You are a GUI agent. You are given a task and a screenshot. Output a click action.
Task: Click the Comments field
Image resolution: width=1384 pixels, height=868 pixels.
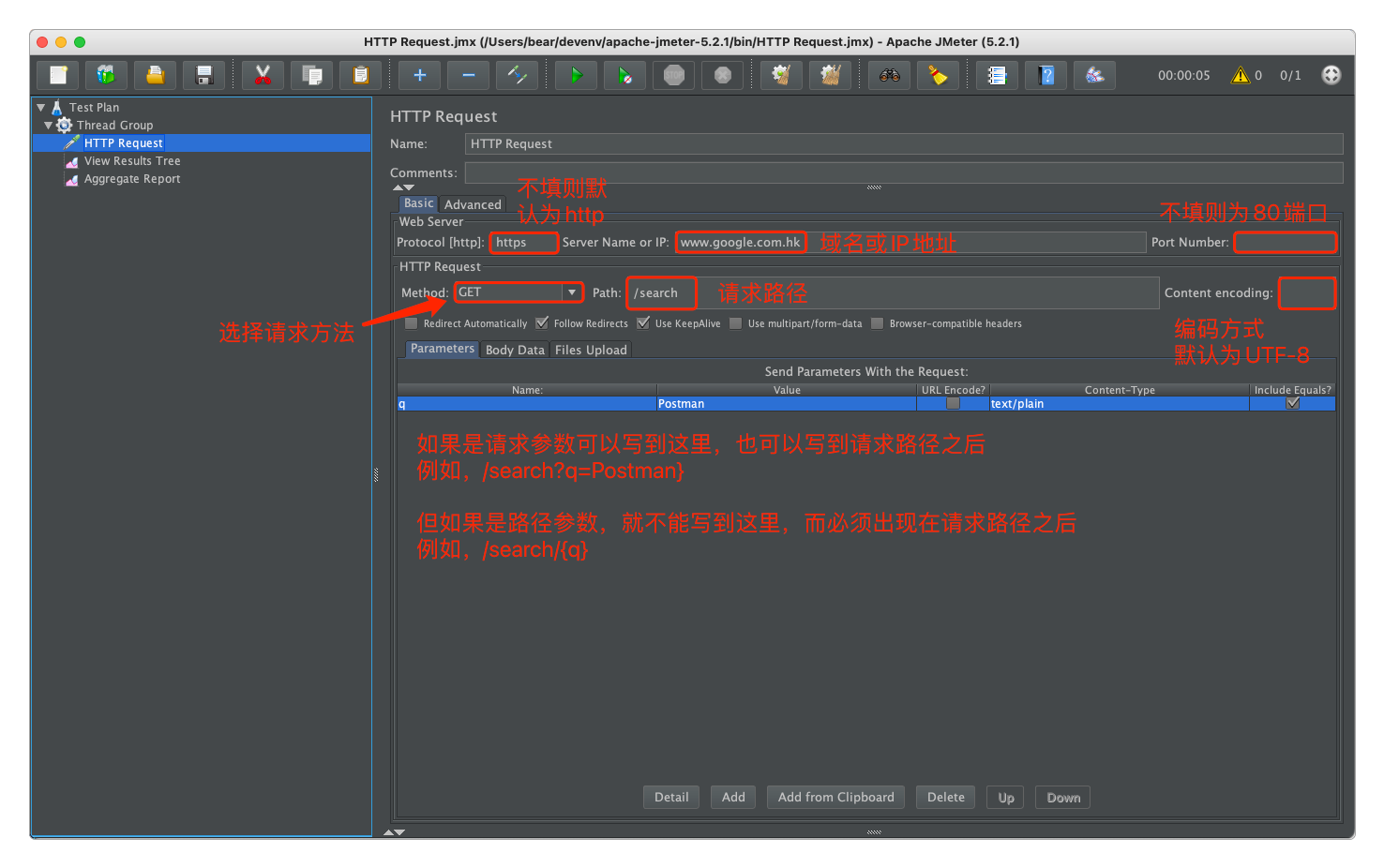pyautogui.click(x=904, y=172)
